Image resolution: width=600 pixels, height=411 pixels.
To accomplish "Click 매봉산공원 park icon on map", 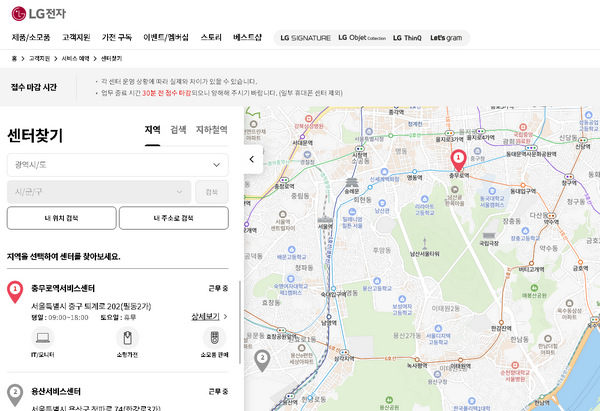I will click(534, 288).
